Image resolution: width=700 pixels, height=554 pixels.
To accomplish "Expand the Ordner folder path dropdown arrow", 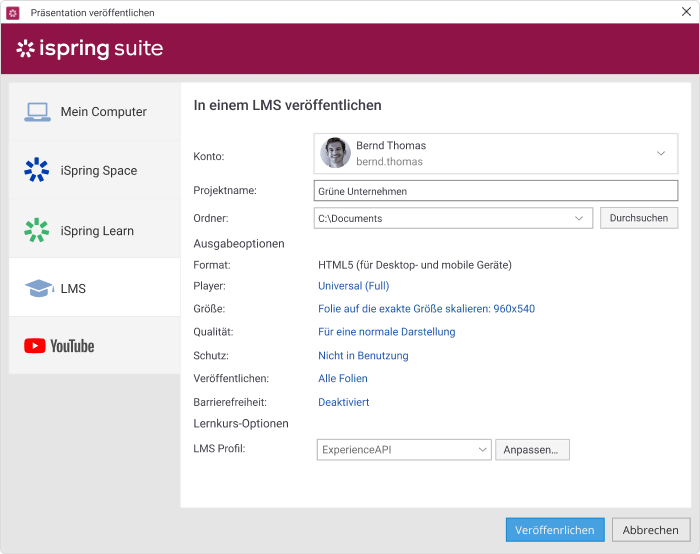I will click(x=579, y=218).
